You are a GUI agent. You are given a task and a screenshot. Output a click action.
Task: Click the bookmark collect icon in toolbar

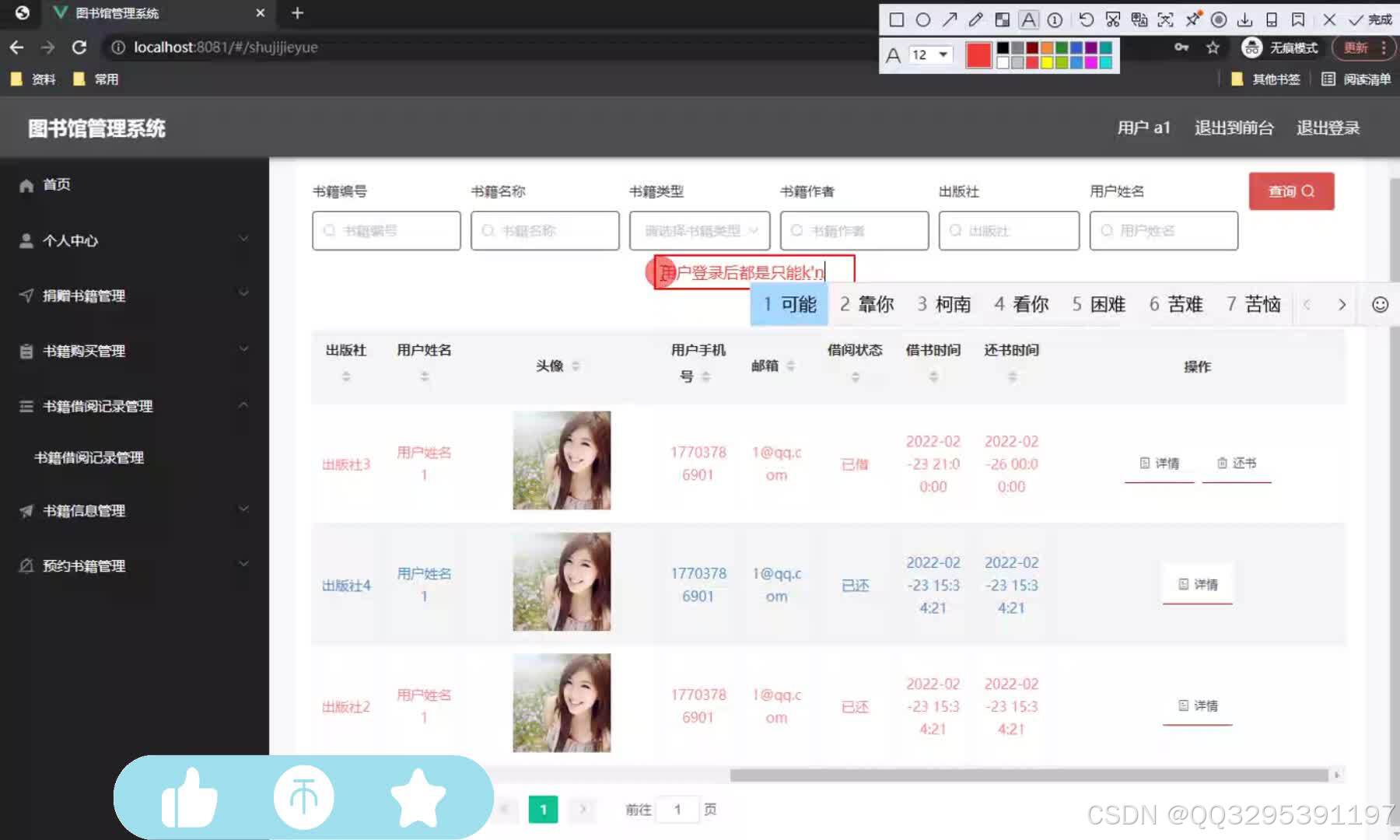1298,19
